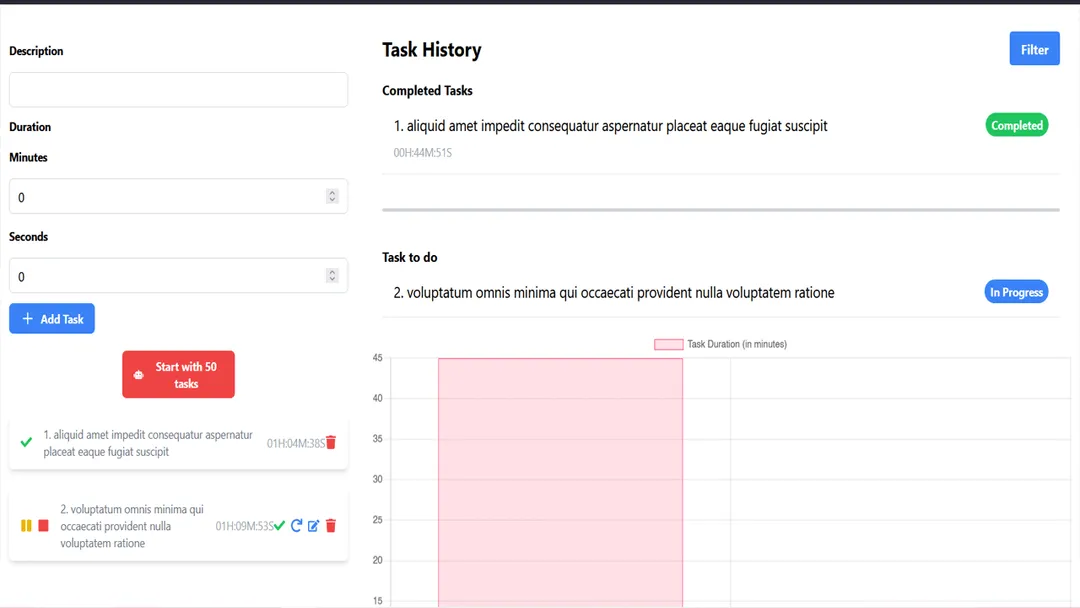The width and height of the screenshot is (1080, 608).
Task: Delete task 1 'aliquid amet impedit'
Action: point(331,441)
